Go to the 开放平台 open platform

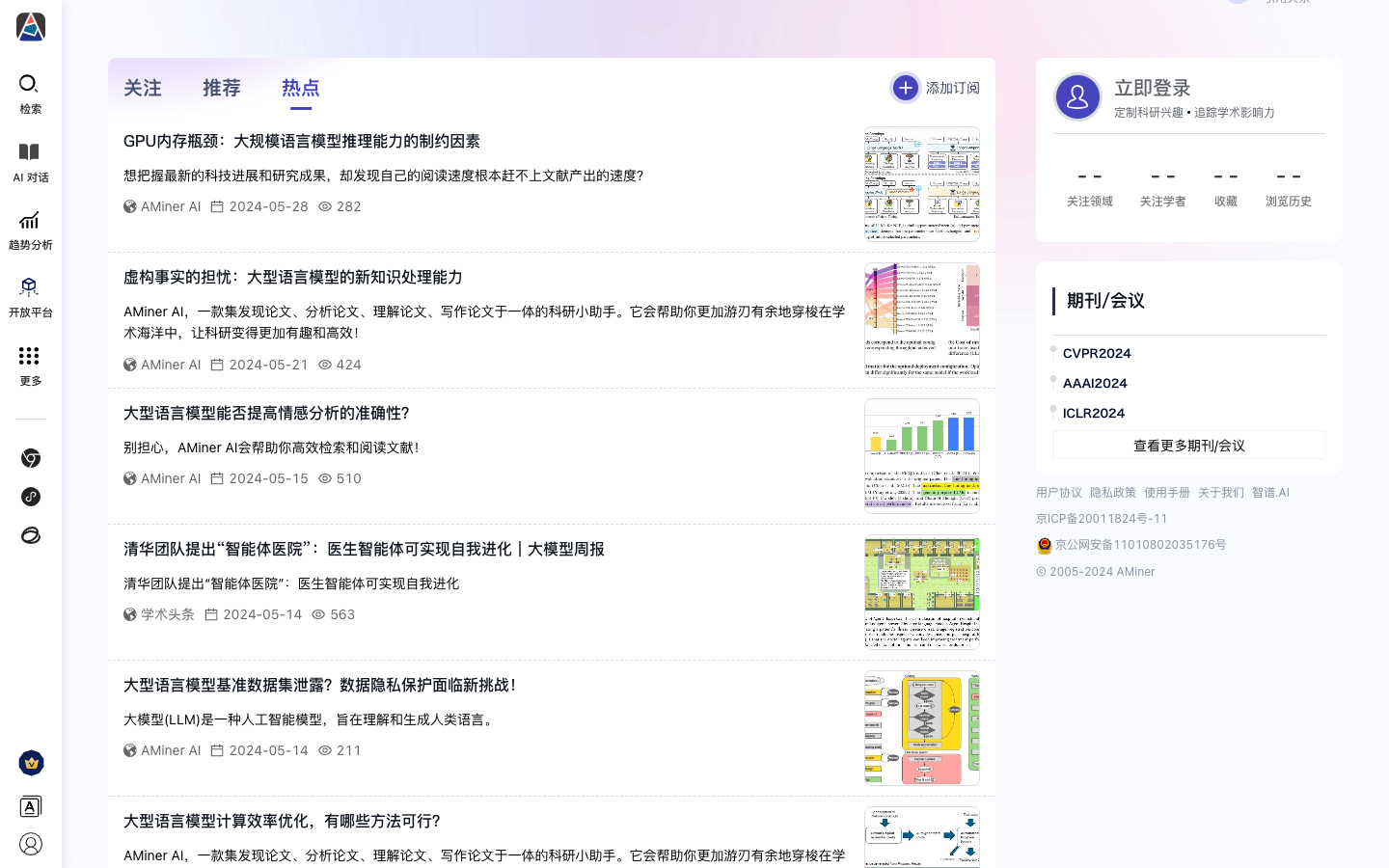(x=30, y=296)
